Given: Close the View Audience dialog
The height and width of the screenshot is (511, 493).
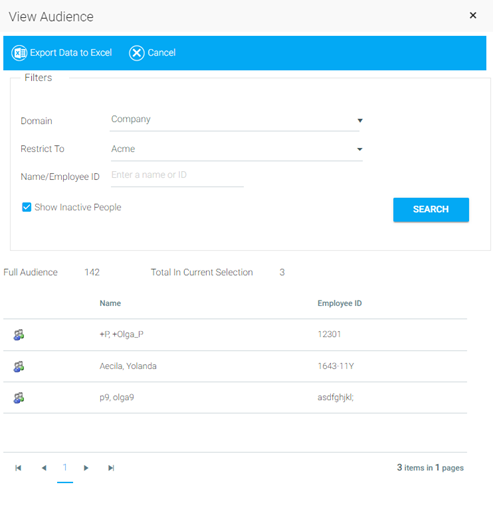Looking at the screenshot, I should pyautogui.click(x=473, y=15).
